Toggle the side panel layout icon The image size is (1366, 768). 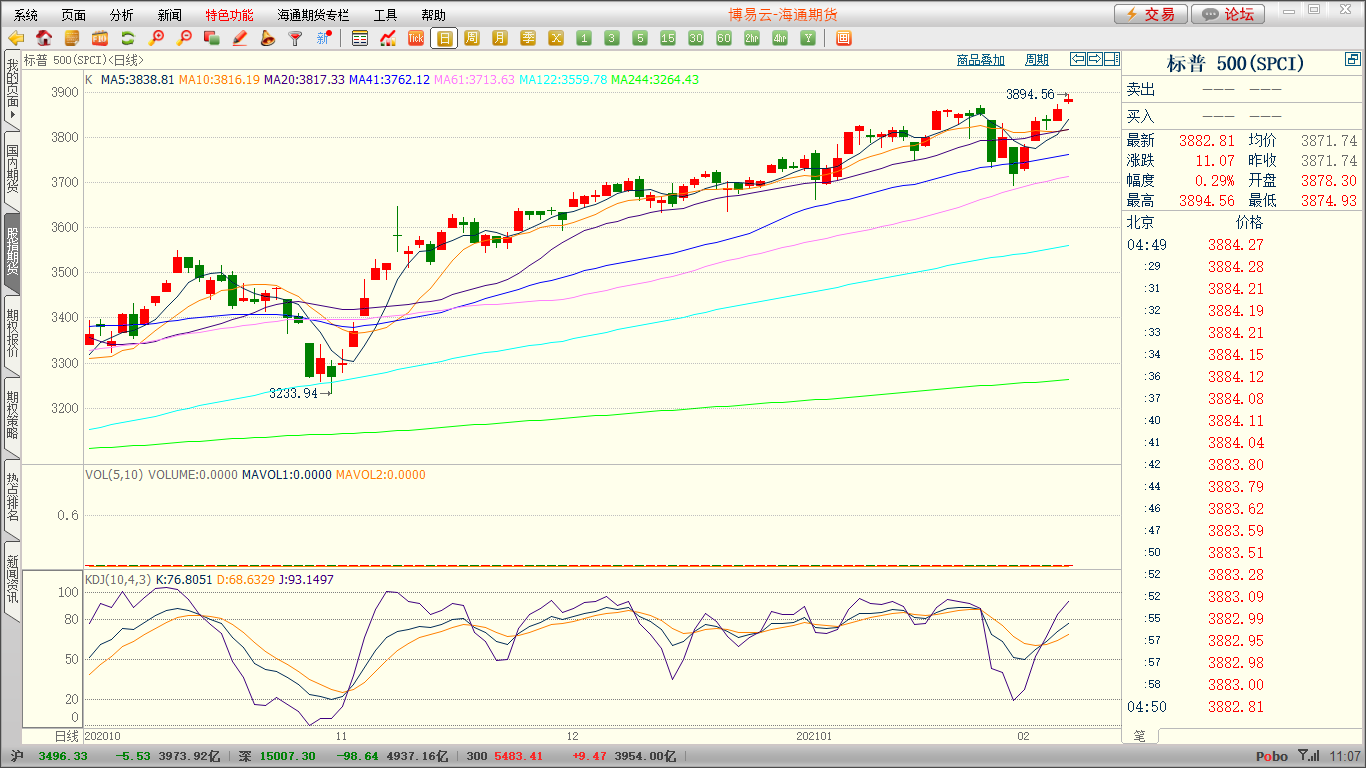coord(1112,59)
